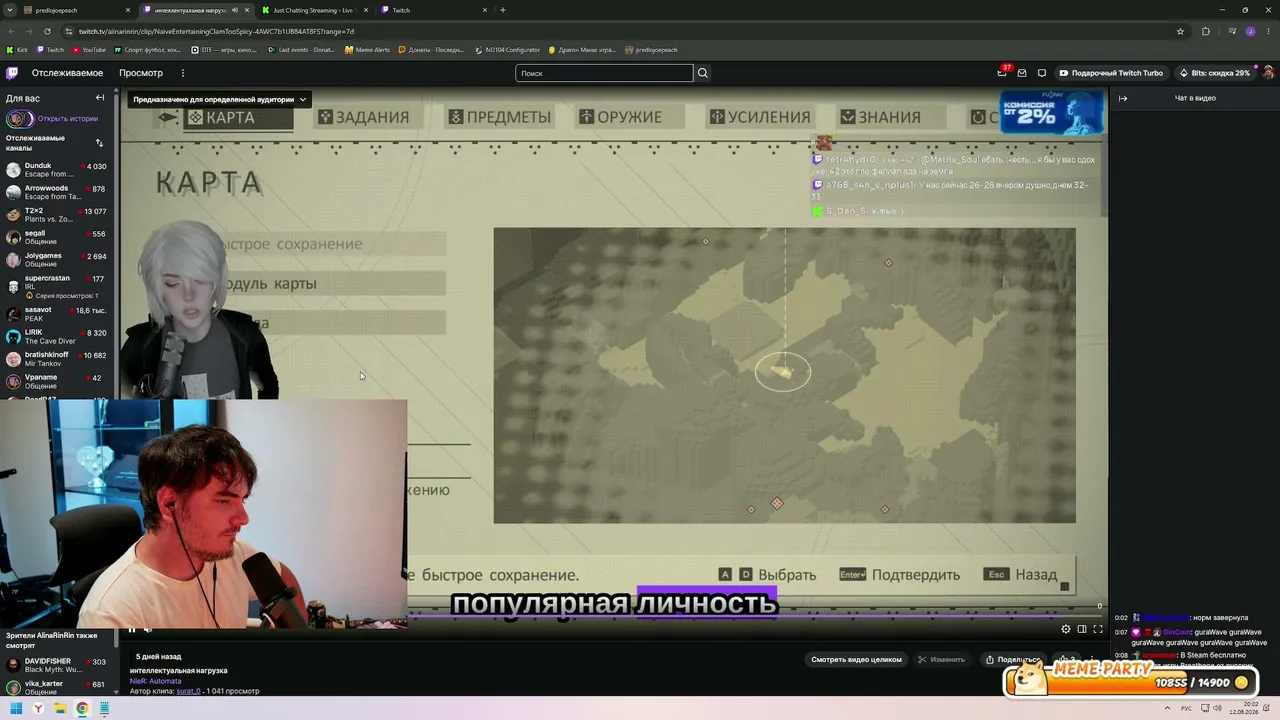Open Jolygames channel in sidebar
The height and width of the screenshot is (720, 1280).
pos(56,260)
